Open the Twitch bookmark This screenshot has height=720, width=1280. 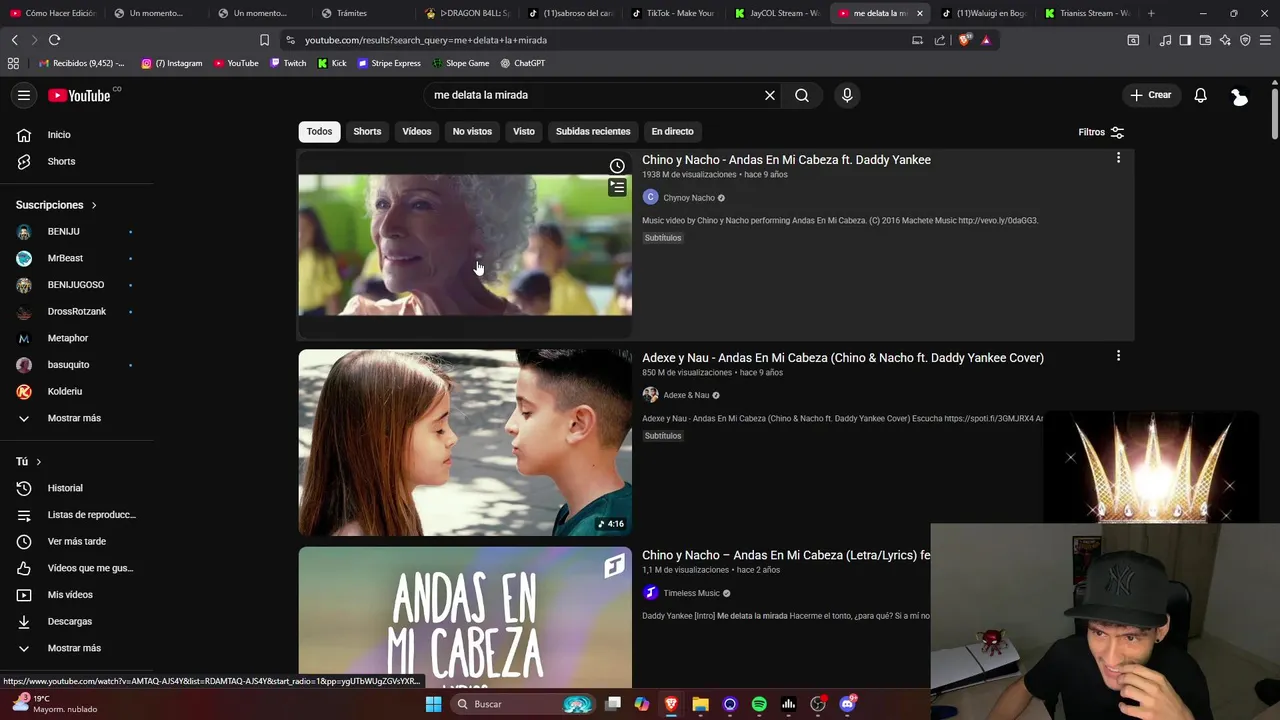[x=288, y=63]
